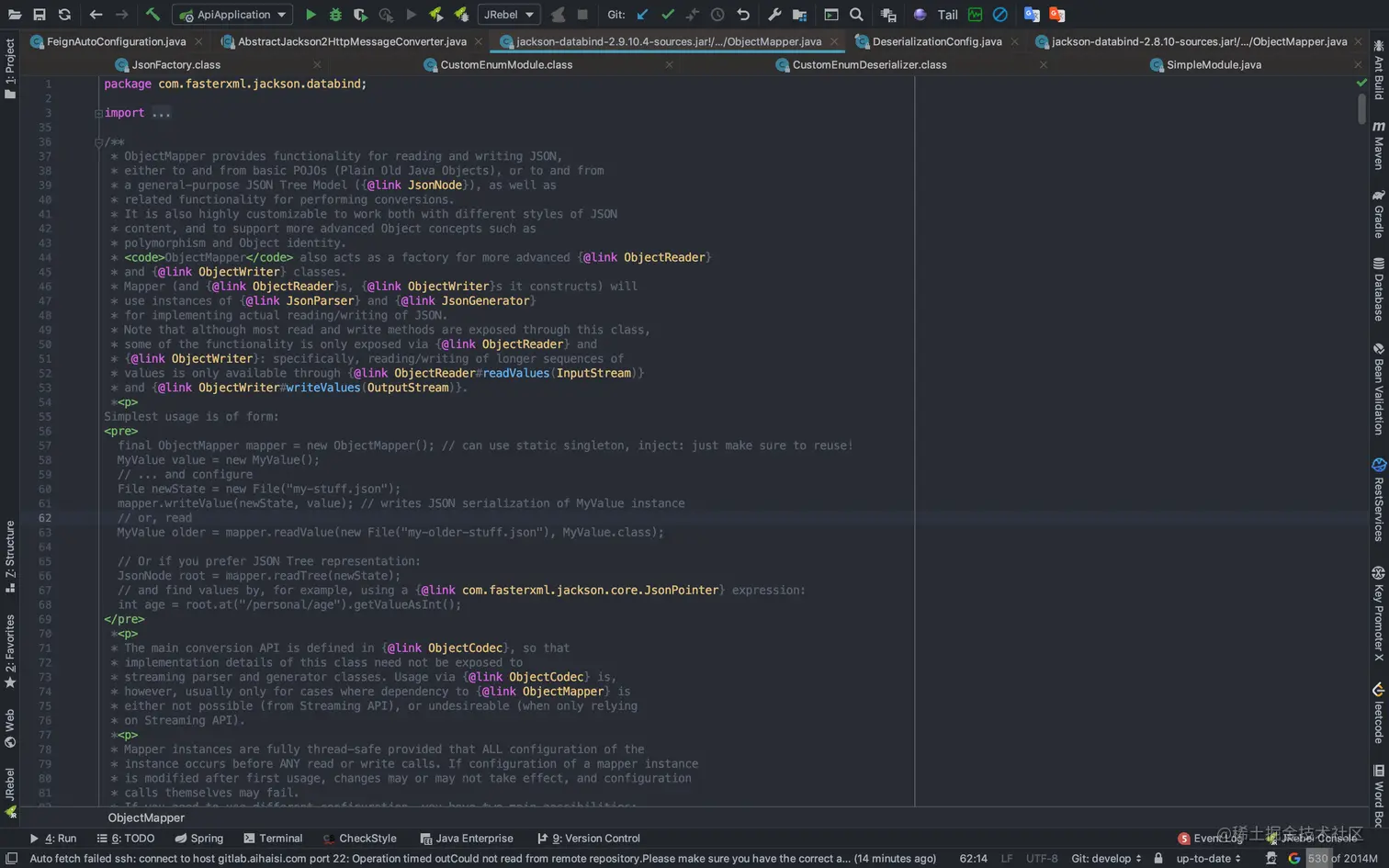This screenshot has height=868, width=1389.
Task: Run with coverage shield icon
Action: pos(360,15)
